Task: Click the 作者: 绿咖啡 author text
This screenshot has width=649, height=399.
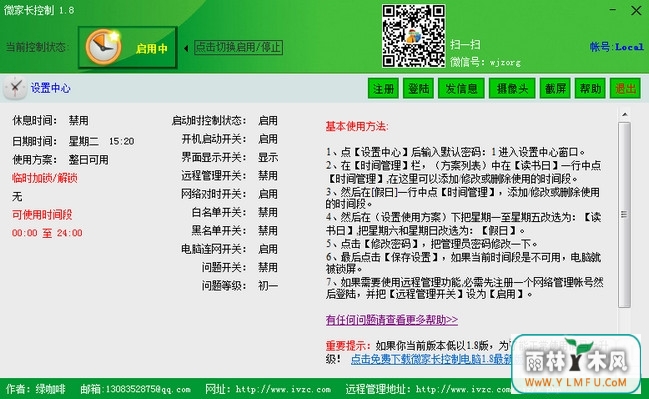Action: 36,389
